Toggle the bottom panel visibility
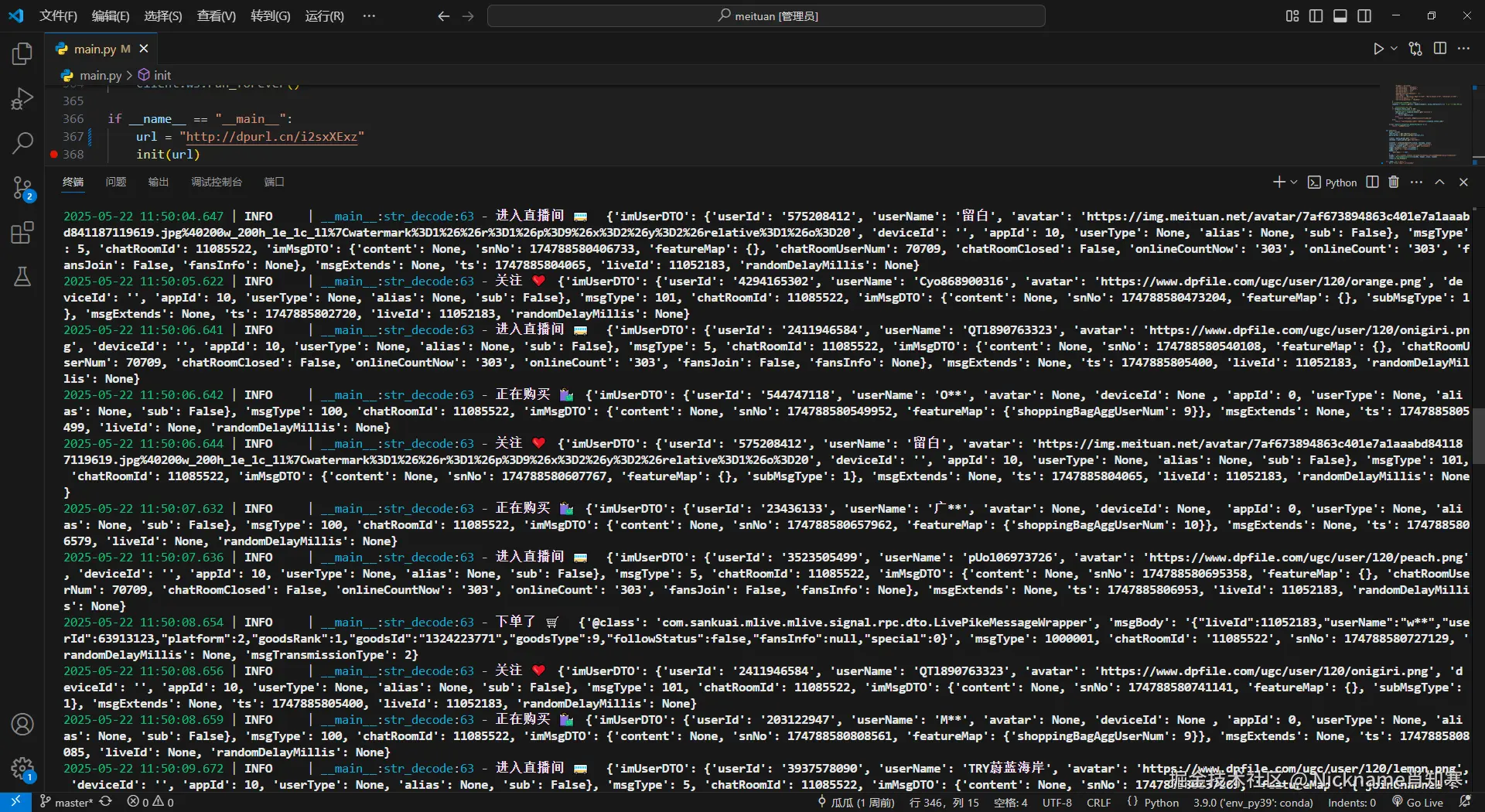The height and width of the screenshot is (812, 1485). click(1340, 16)
